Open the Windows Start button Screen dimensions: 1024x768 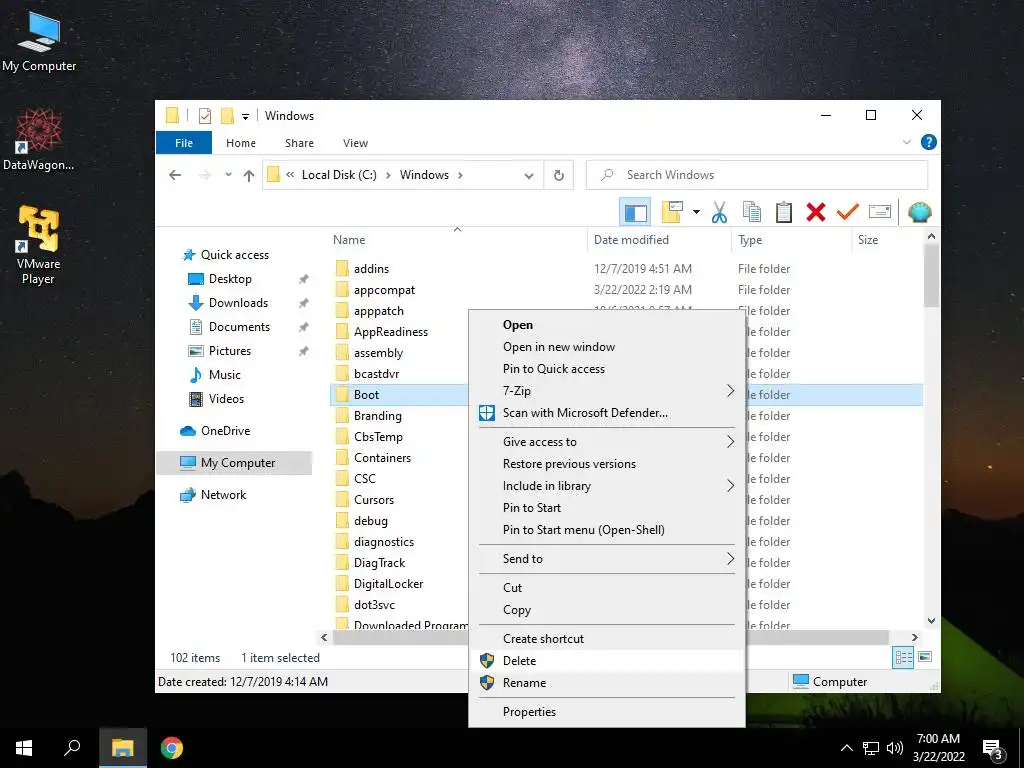tap(24, 748)
